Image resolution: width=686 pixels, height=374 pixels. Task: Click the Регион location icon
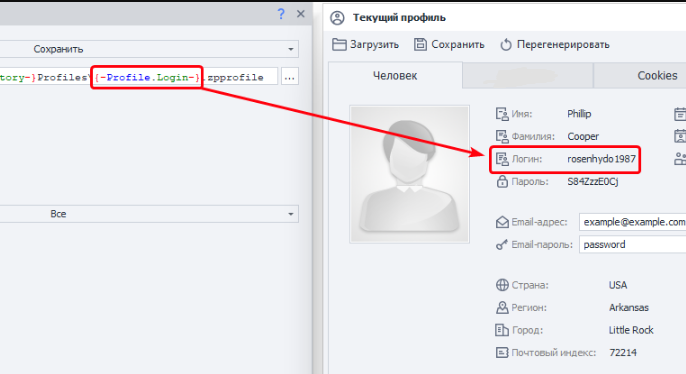(x=502, y=308)
